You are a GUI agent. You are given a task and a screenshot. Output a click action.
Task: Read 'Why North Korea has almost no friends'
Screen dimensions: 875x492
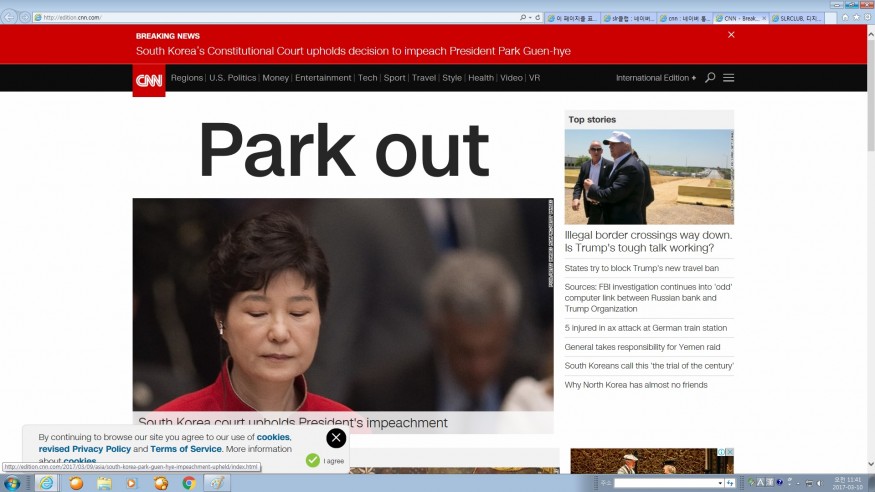pos(635,385)
